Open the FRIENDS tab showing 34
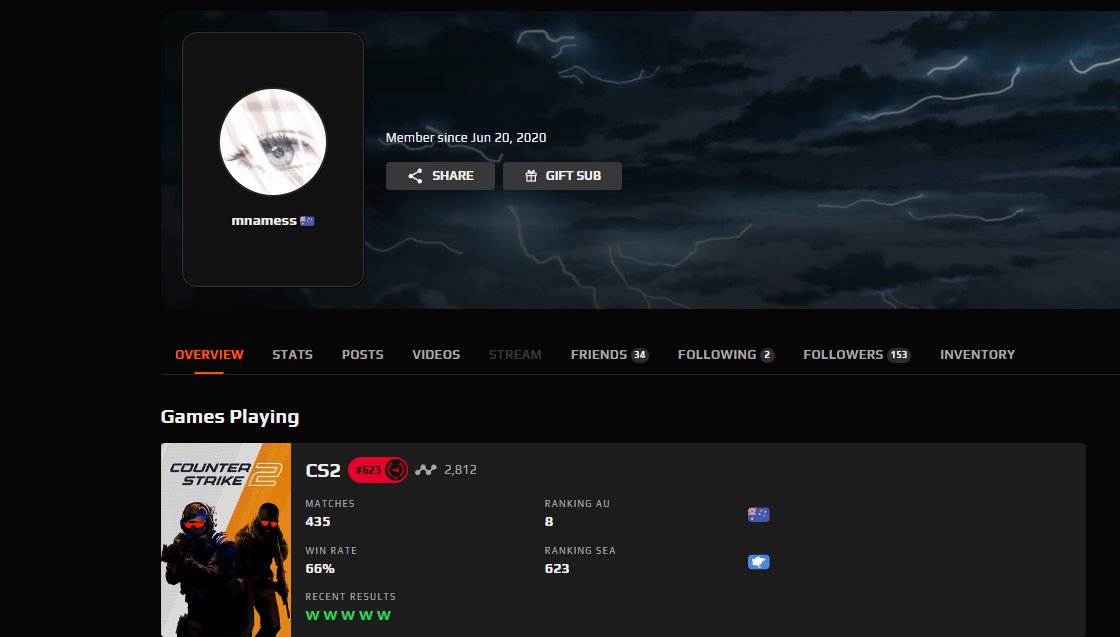Screen dimensions: 1120x637 (x=608, y=354)
